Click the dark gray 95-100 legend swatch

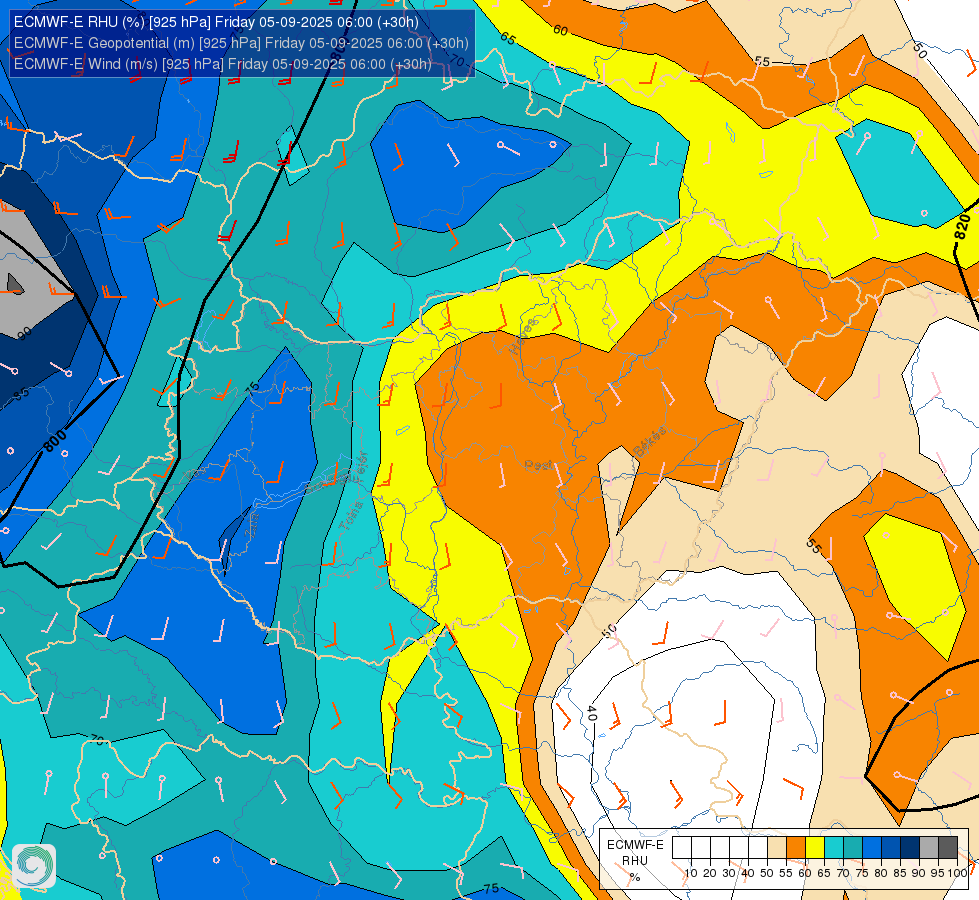click(x=948, y=848)
